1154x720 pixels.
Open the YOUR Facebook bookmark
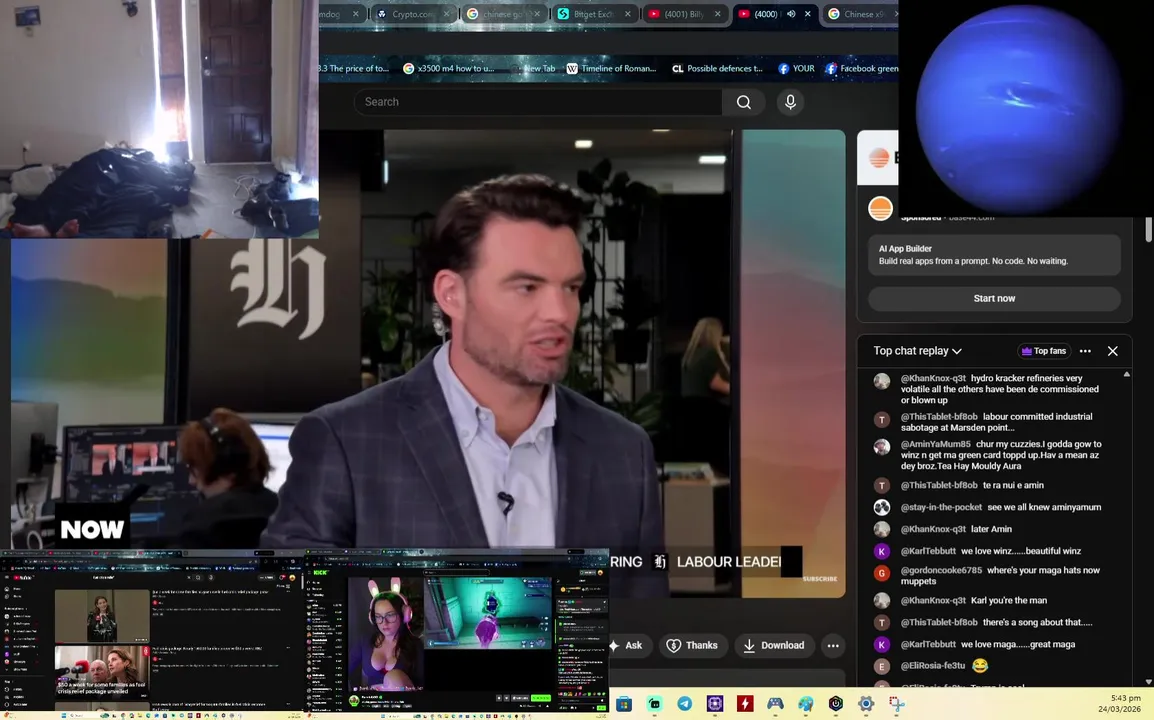(796, 68)
